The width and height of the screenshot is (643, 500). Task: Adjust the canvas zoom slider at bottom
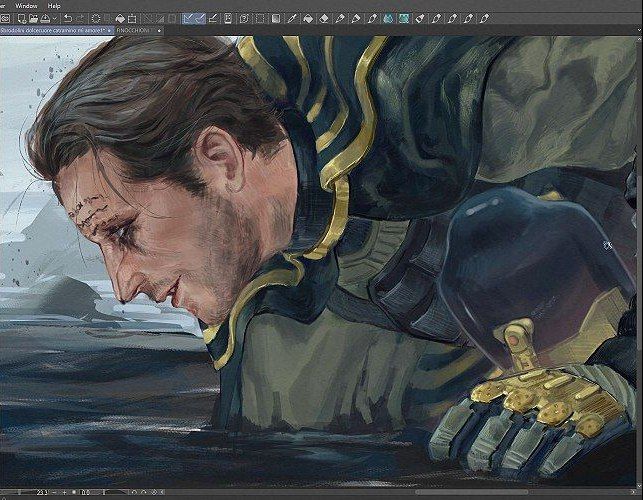[x=19, y=492]
